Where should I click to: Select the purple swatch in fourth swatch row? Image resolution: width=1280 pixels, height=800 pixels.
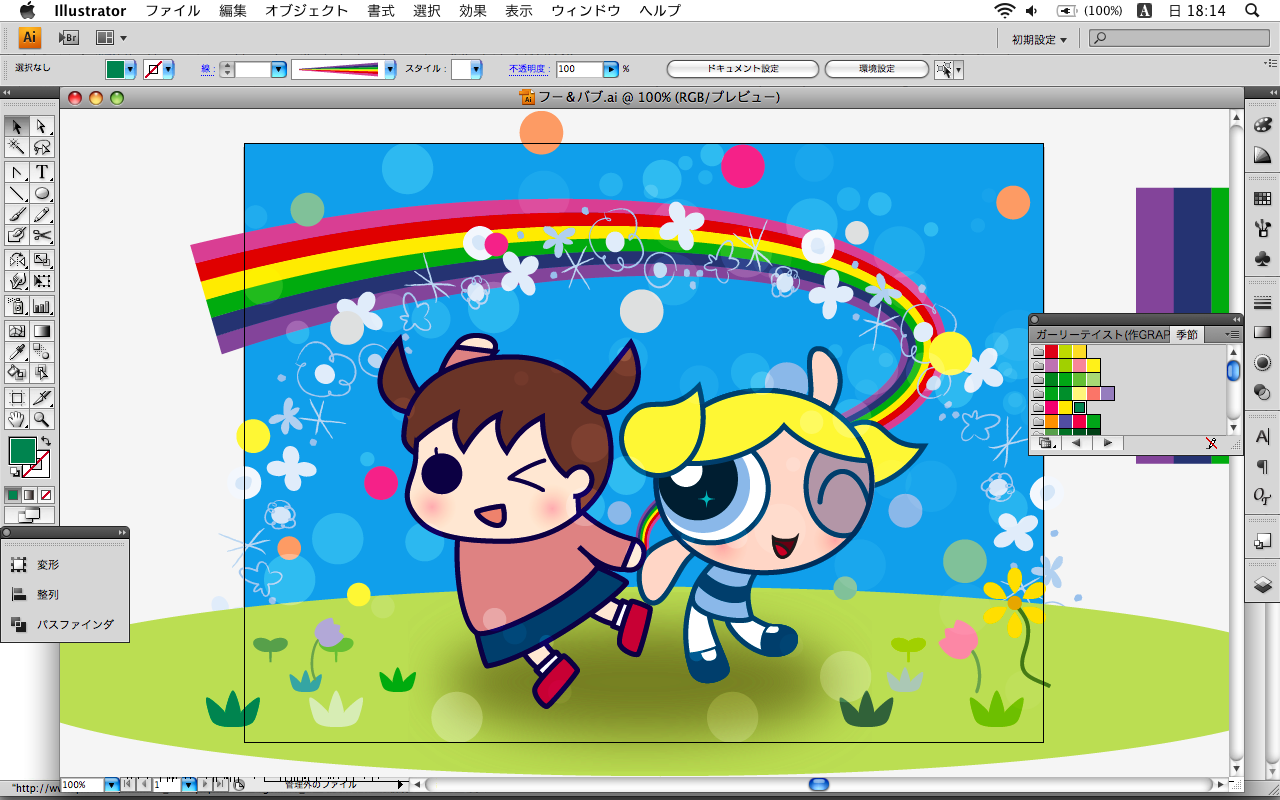pos(1107,393)
